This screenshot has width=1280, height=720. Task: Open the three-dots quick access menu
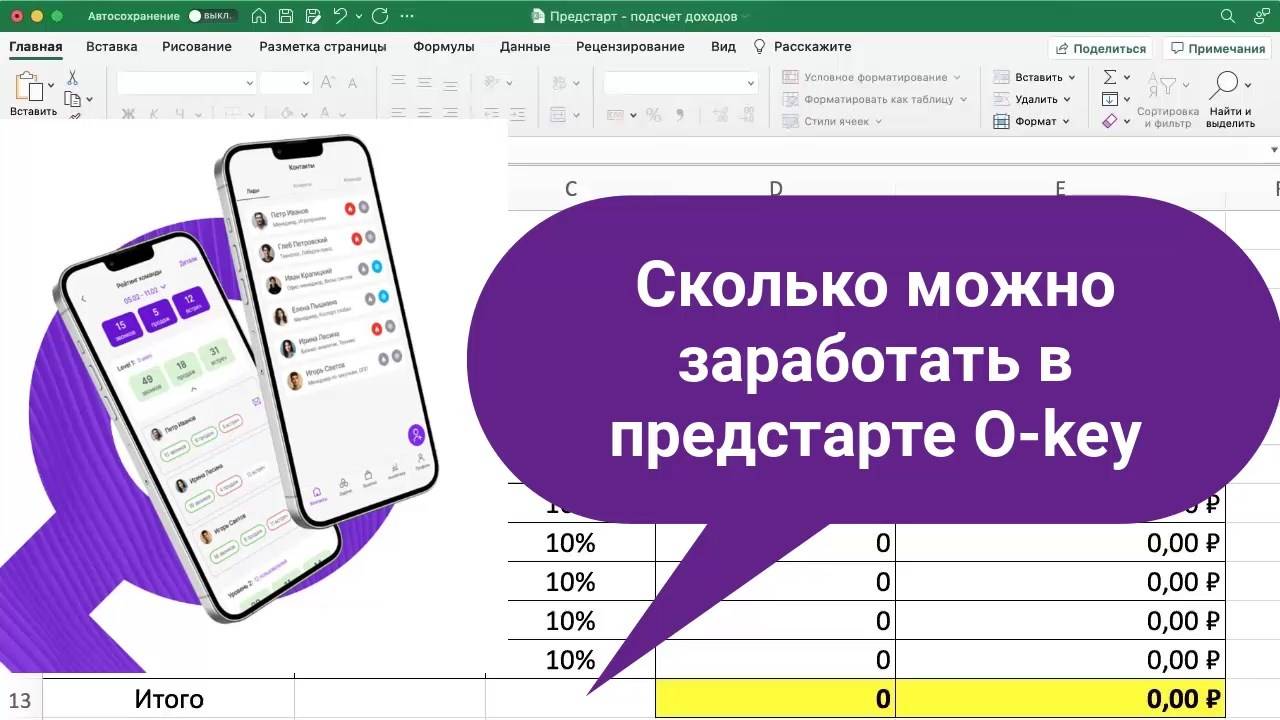coord(406,16)
